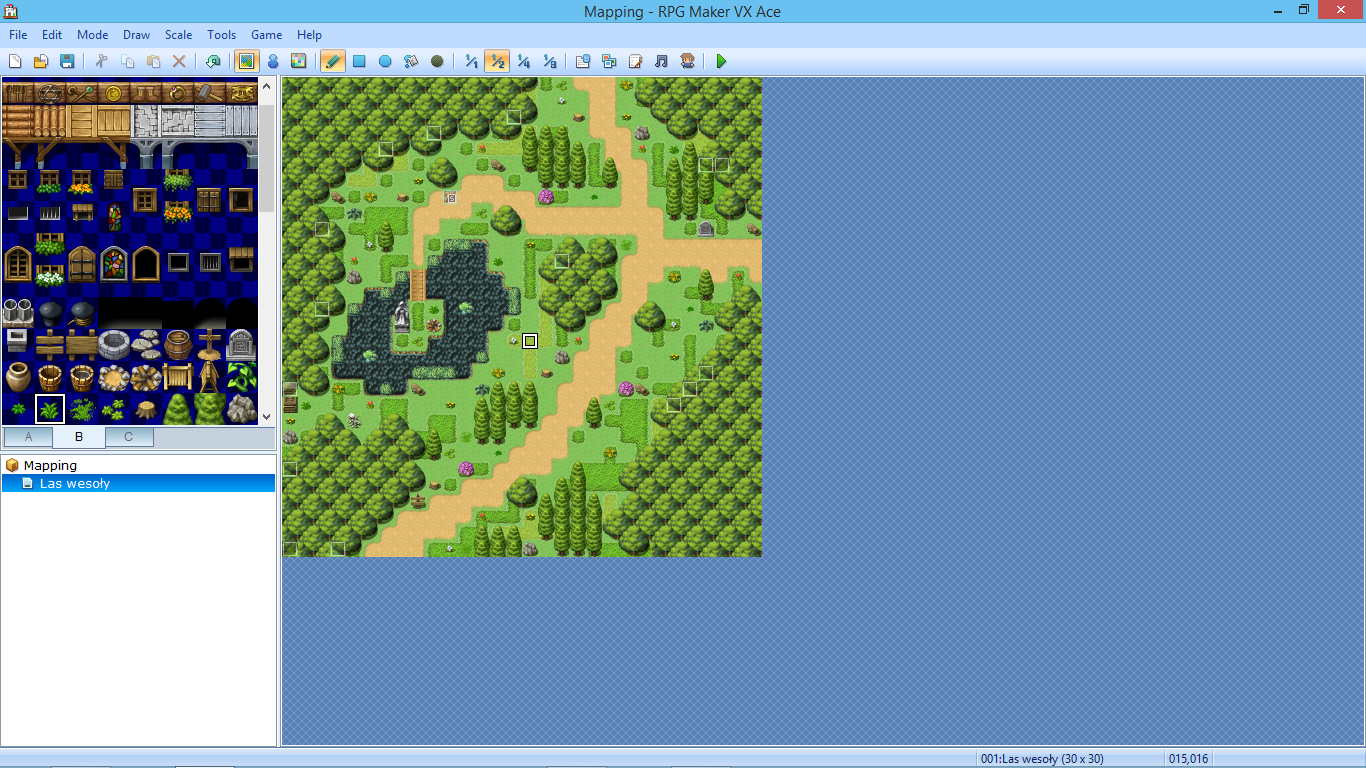Pick the stone well tile in the palette
This screenshot has width=1366, height=768.
click(114, 344)
